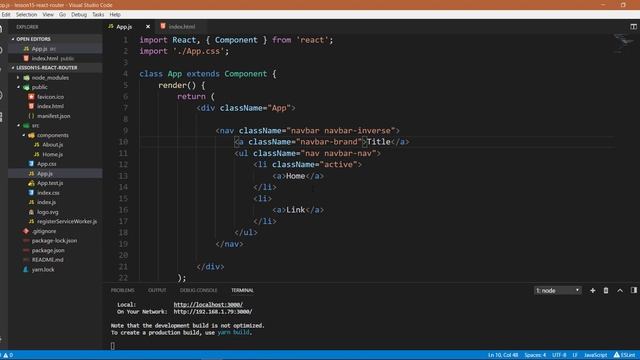Screen dimensions: 640x360
Task: Collapse the components folder
Action: (x=53, y=135)
